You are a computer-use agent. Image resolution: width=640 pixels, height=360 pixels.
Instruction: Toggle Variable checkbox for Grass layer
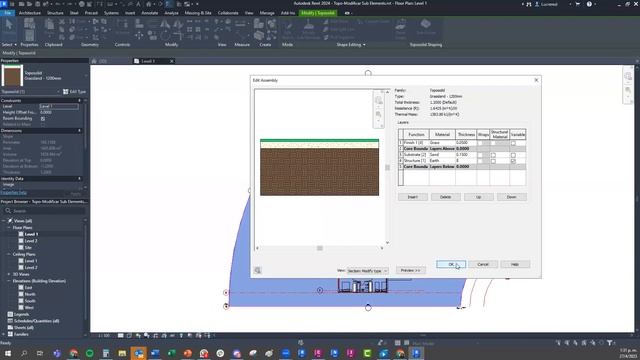(x=513, y=143)
